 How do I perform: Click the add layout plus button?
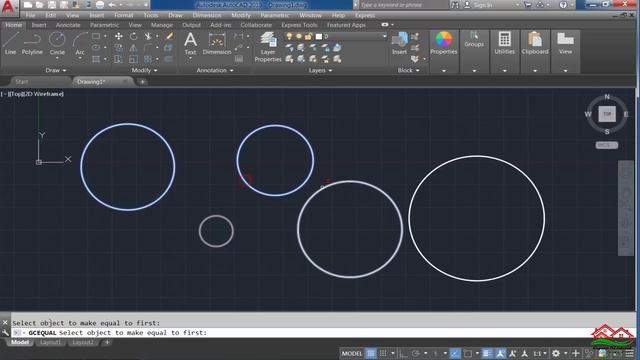[x=107, y=342]
